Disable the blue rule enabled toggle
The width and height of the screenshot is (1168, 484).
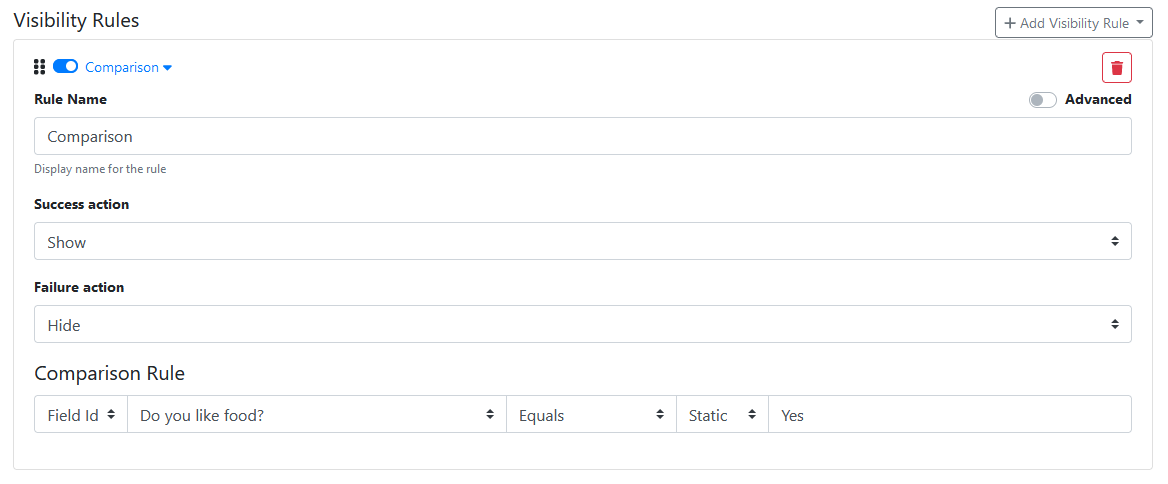(x=66, y=67)
